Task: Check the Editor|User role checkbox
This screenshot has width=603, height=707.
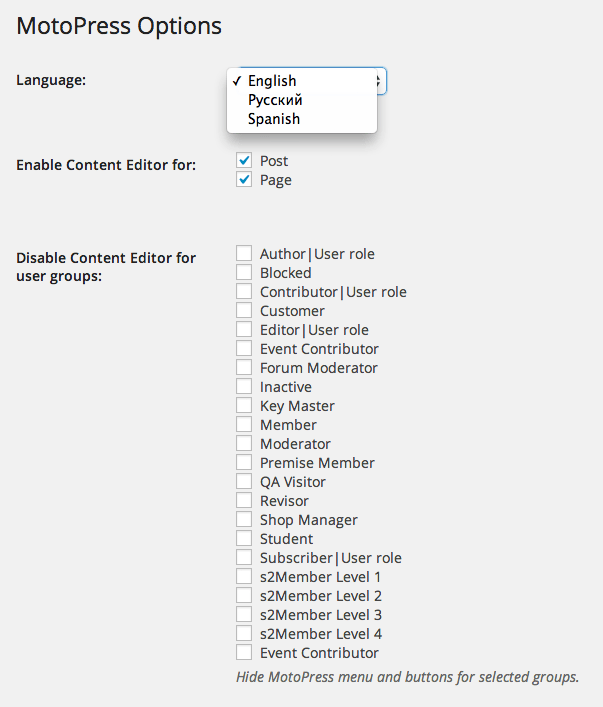Action: click(x=244, y=330)
